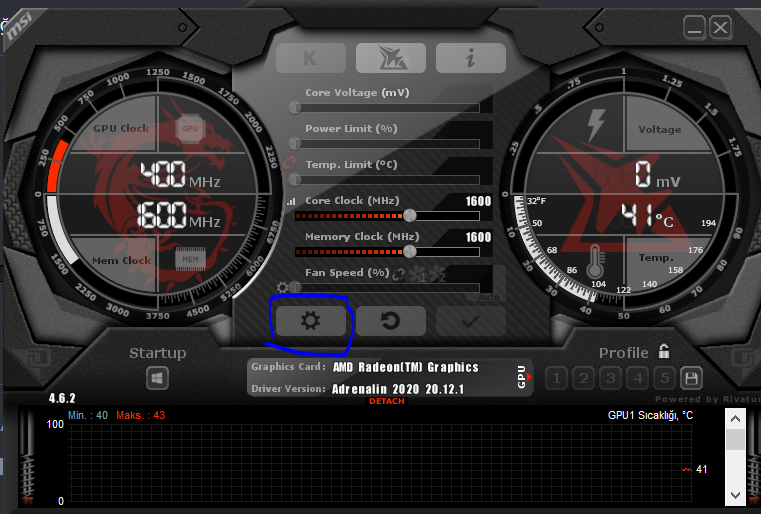The width and height of the screenshot is (761, 514).
Task: Click the lightning bolt voltage icon
Action: 596,125
